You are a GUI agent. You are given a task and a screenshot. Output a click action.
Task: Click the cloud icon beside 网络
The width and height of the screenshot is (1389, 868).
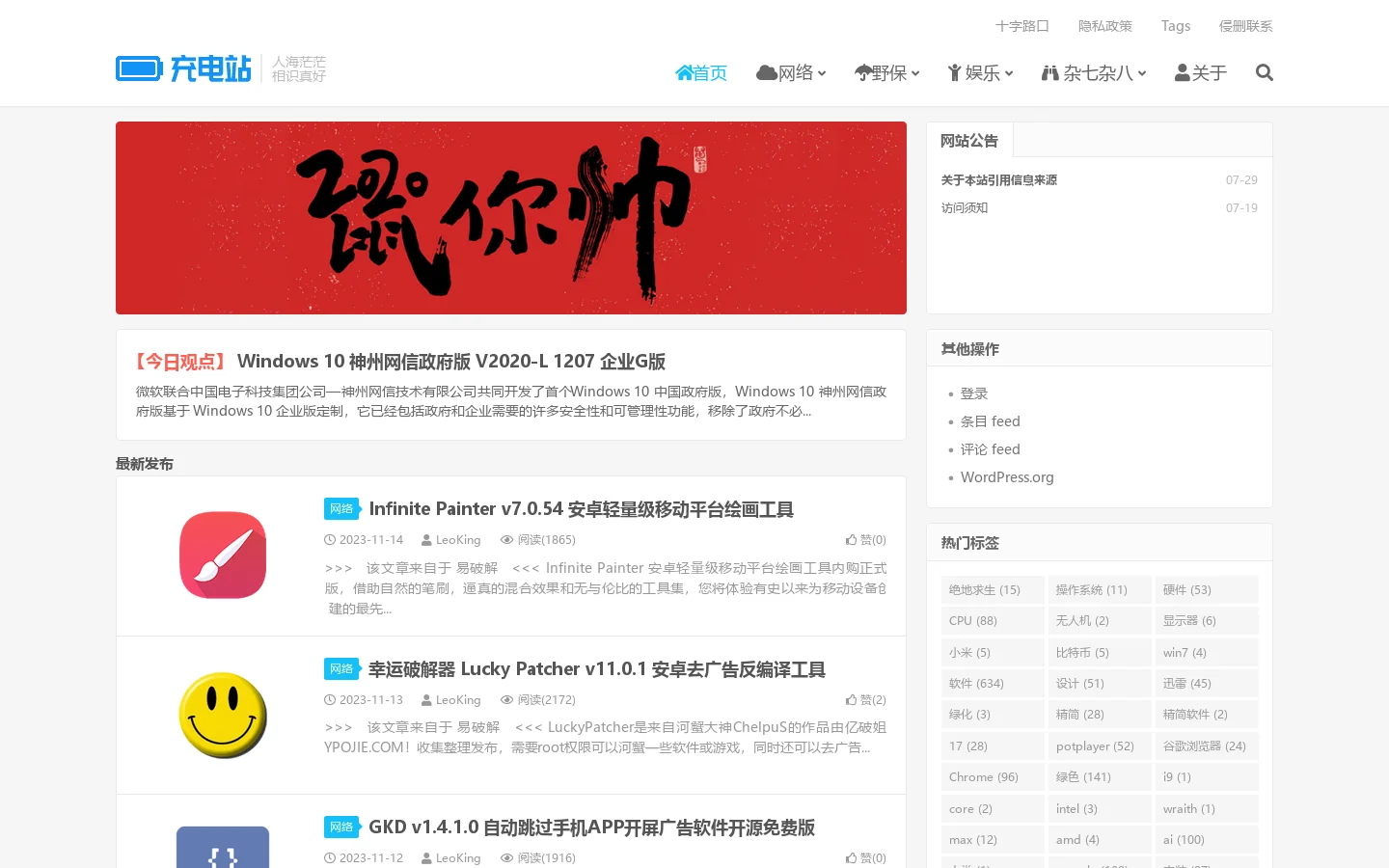click(x=767, y=72)
